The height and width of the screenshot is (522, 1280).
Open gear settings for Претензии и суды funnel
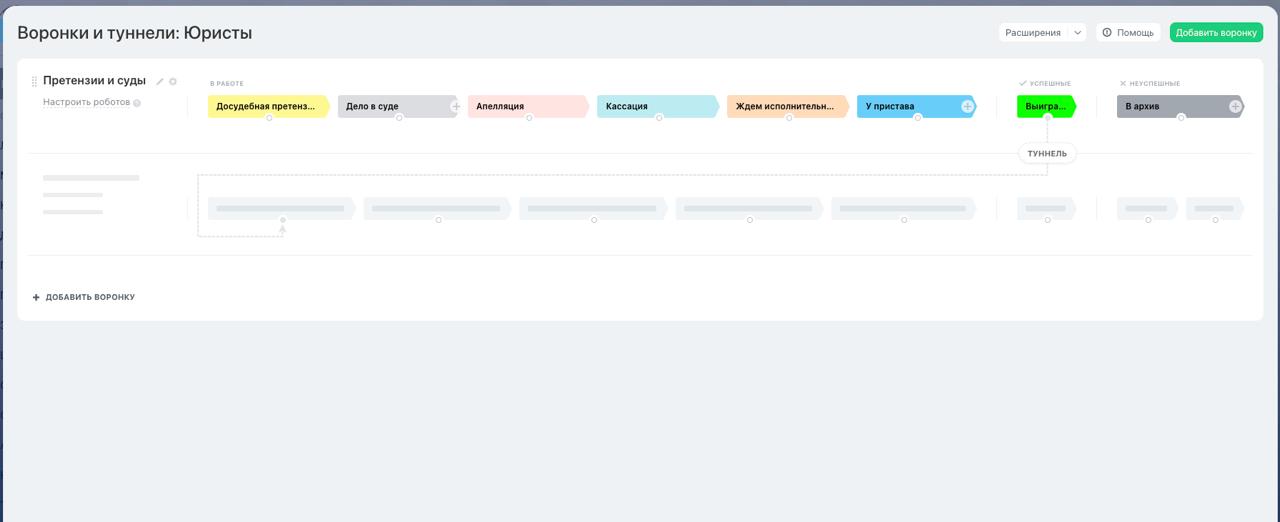click(x=173, y=82)
